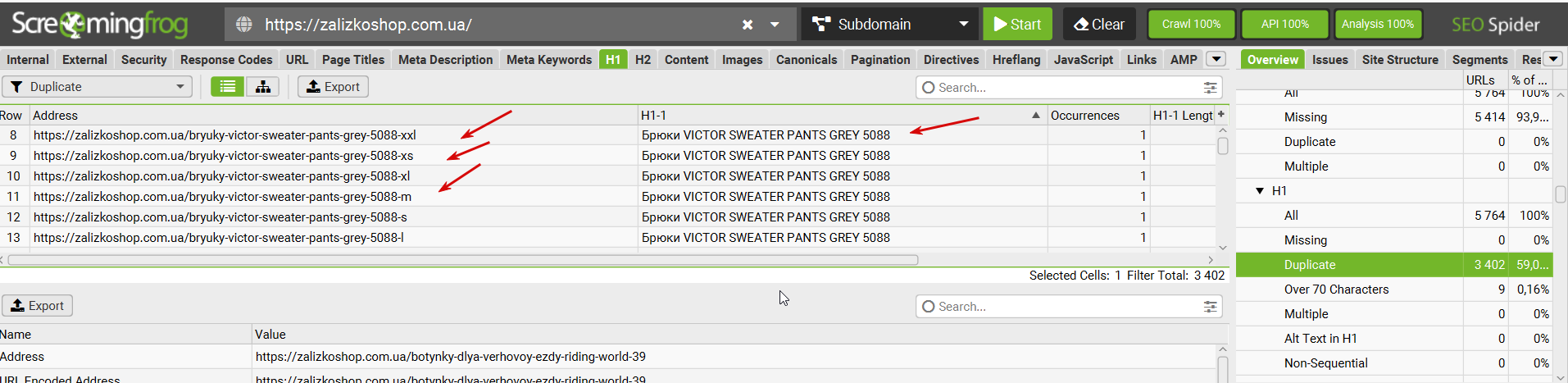The width and height of the screenshot is (1568, 383).
Task: Select URL ending grey-5088-xl
Action: tap(221, 176)
